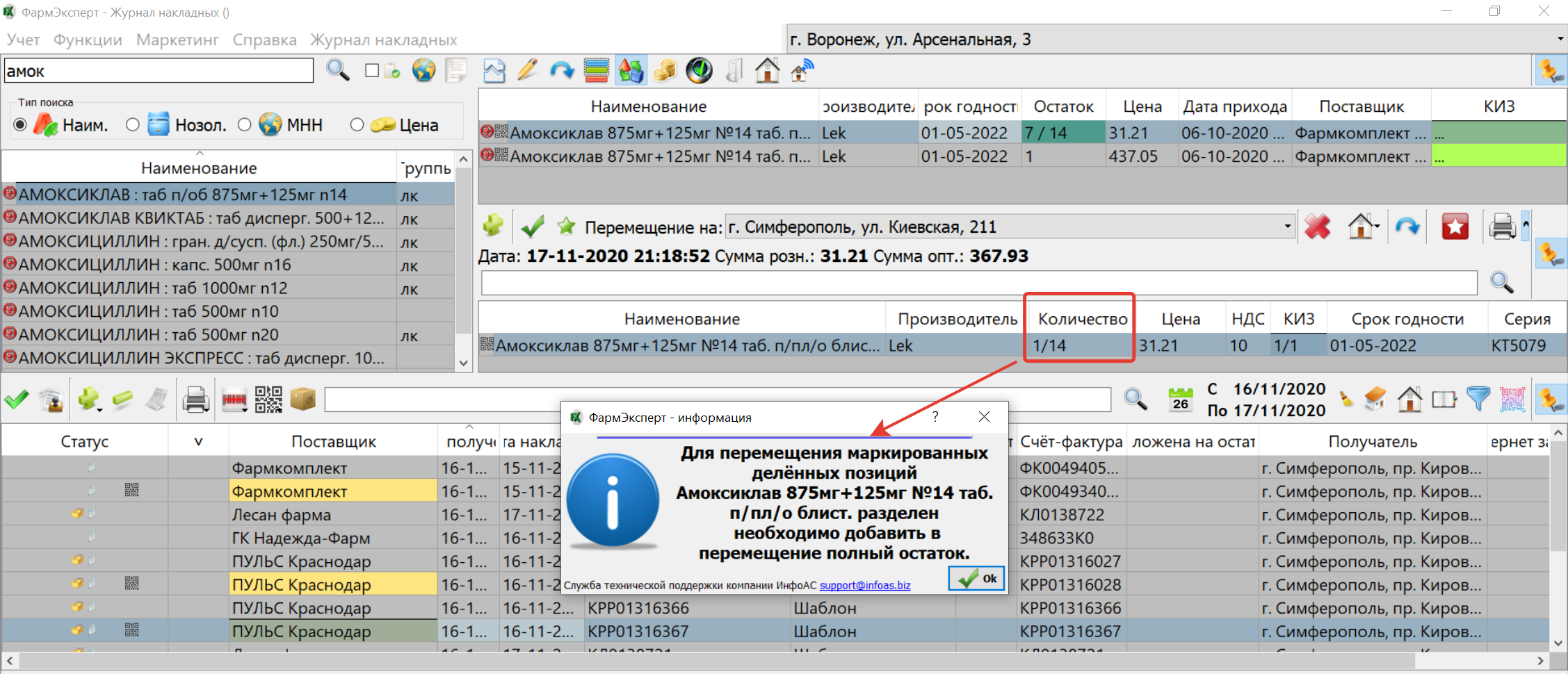
Task: Click the cardboard box icon in journal toolbar
Action: [x=303, y=400]
